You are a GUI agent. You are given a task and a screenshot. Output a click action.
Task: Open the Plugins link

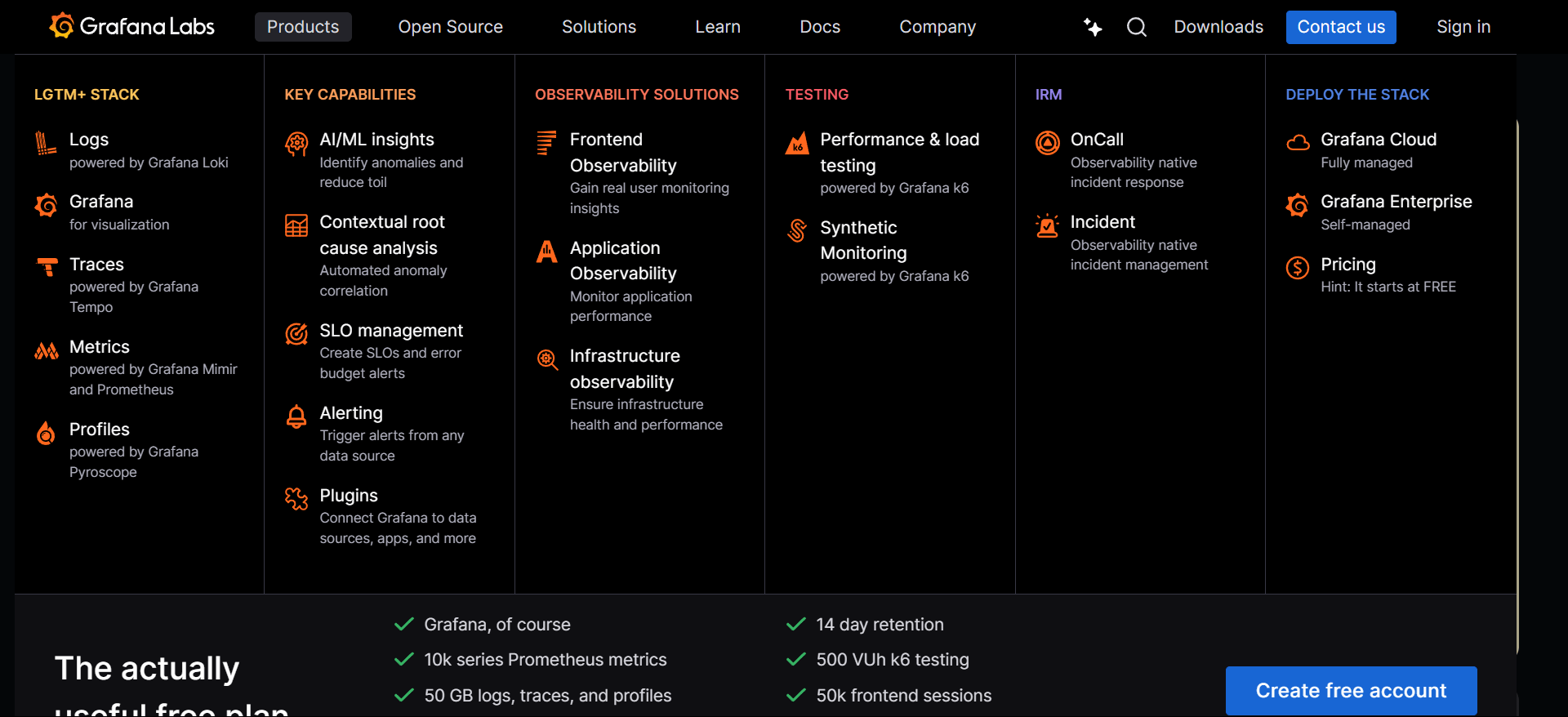349,496
